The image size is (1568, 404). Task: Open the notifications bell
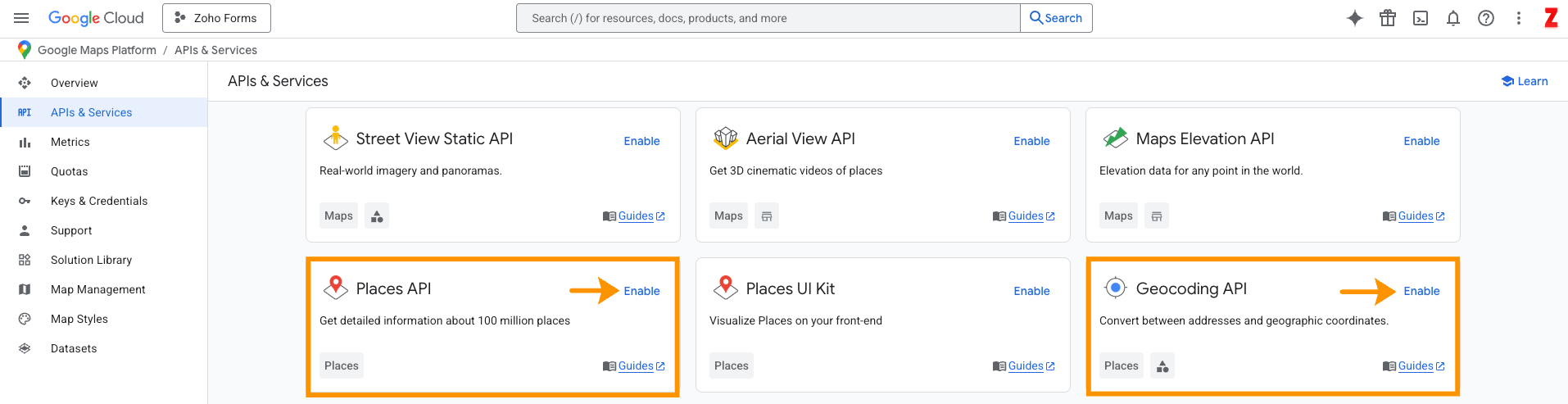(1453, 18)
